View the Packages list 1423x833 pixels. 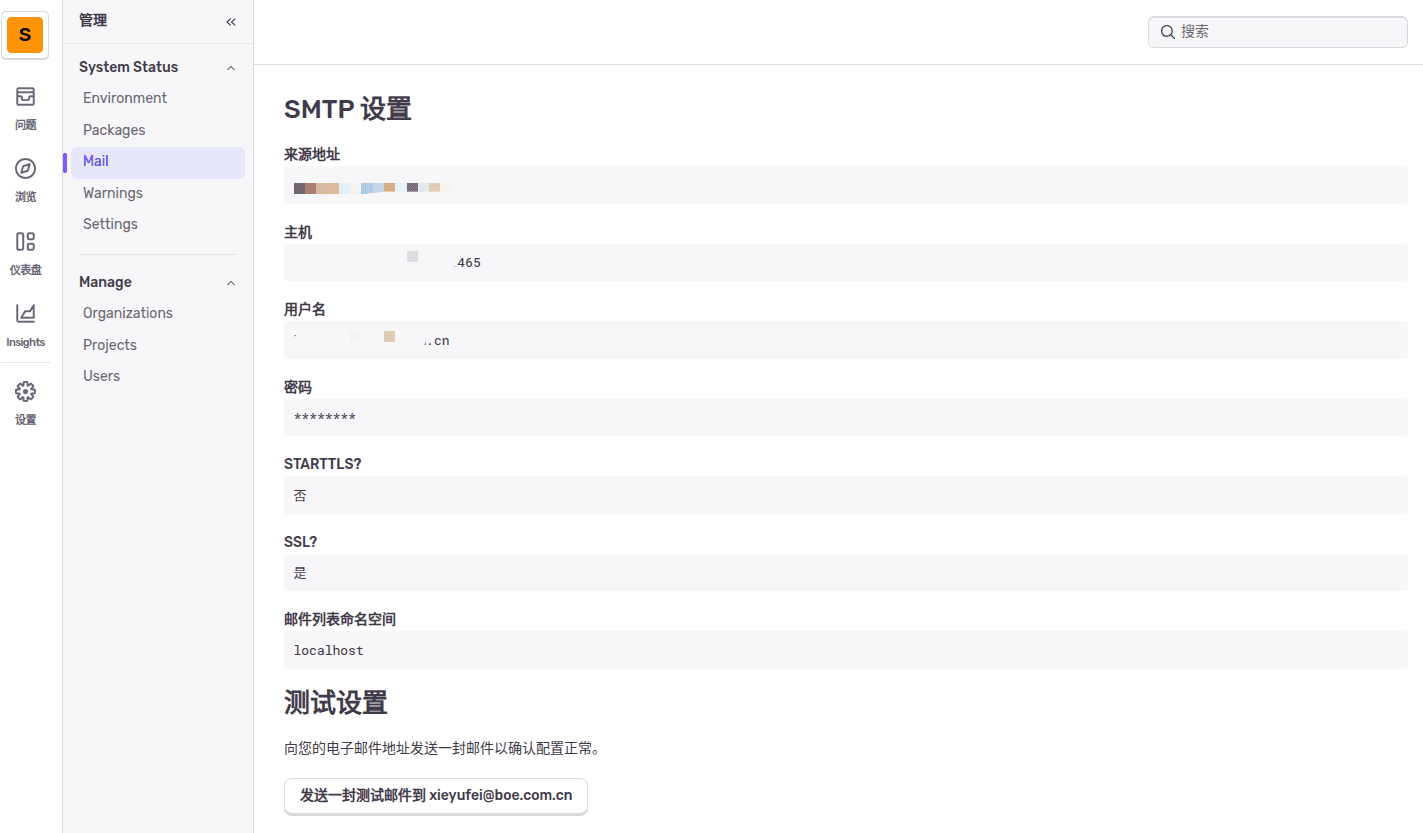pyautogui.click(x=114, y=129)
